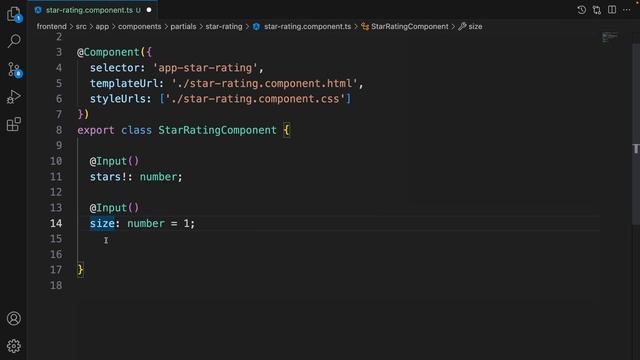The width and height of the screenshot is (640, 360).
Task: Click the frontend breadcrumb
Action: point(51,27)
